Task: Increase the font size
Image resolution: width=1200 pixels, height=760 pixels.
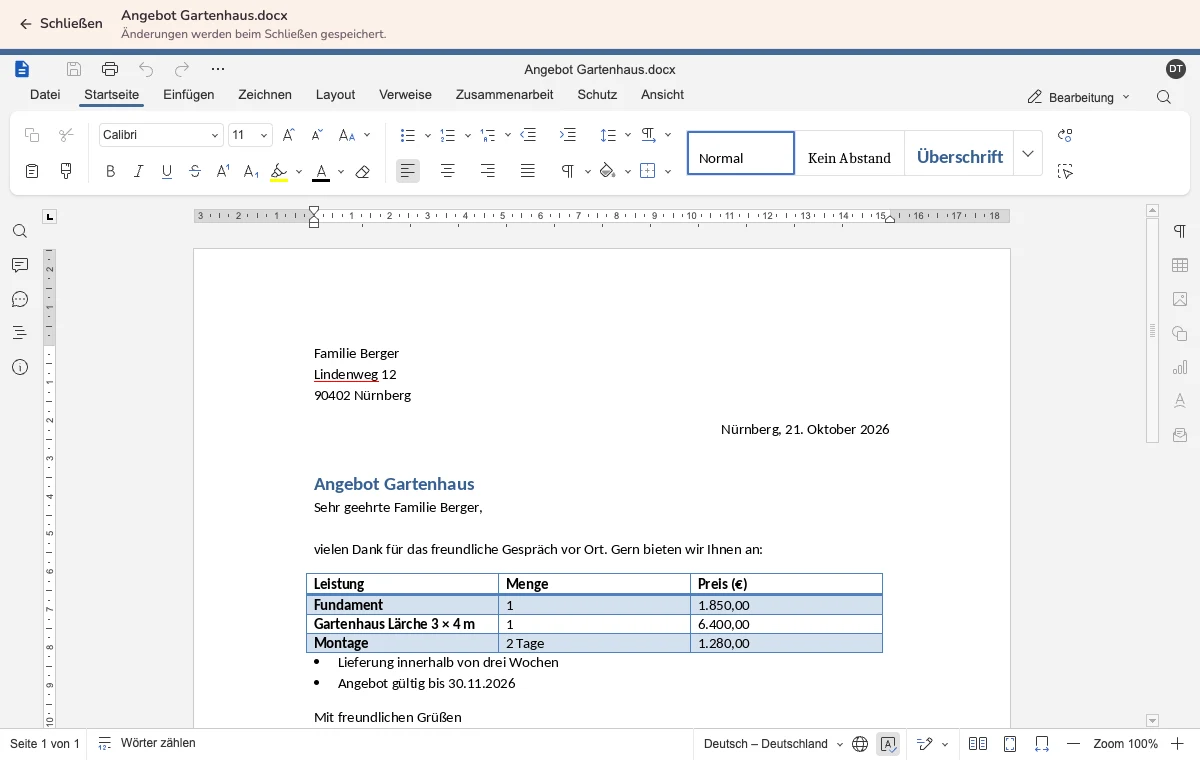Action: click(289, 135)
